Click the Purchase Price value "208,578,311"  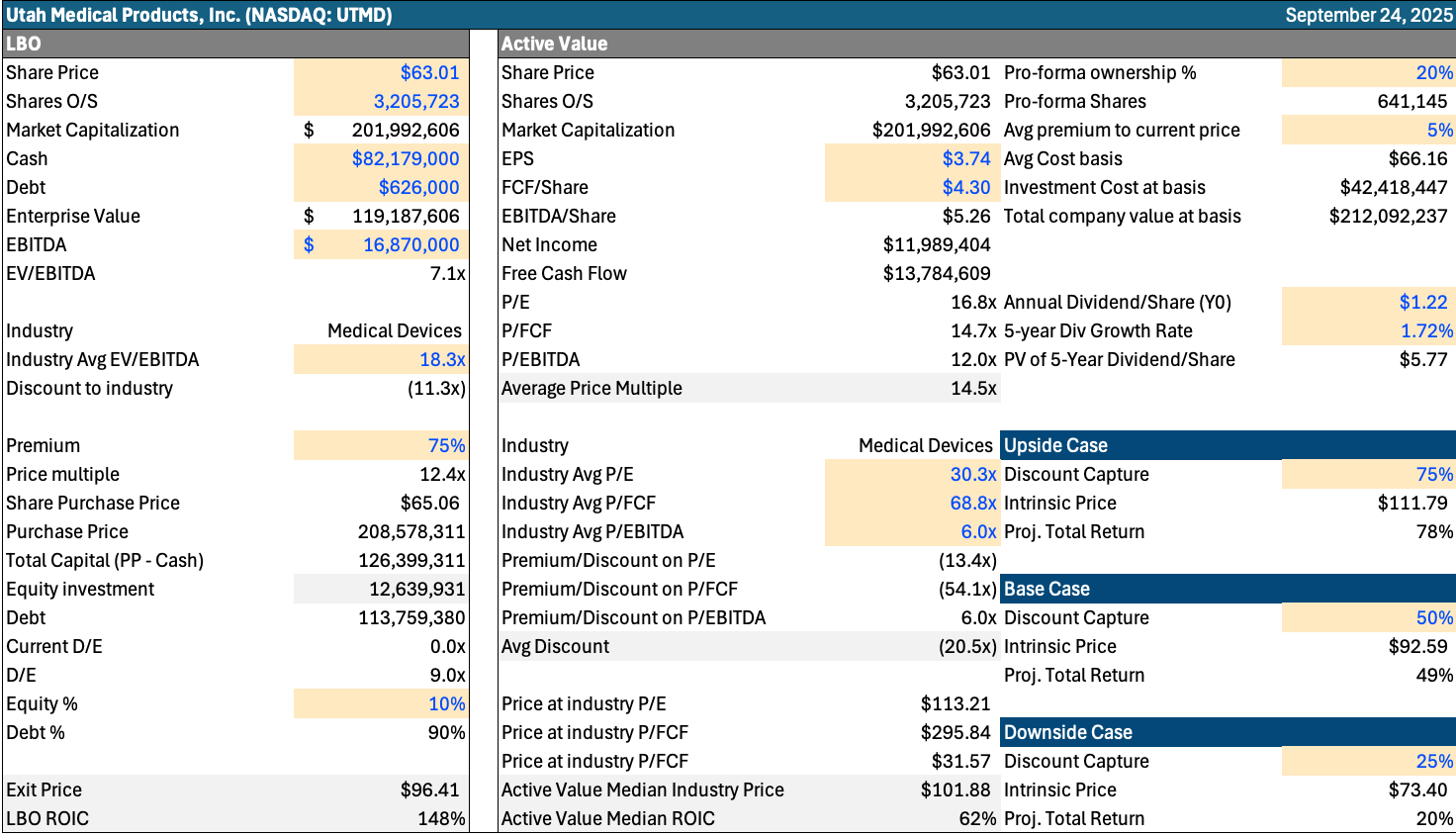(410, 531)
